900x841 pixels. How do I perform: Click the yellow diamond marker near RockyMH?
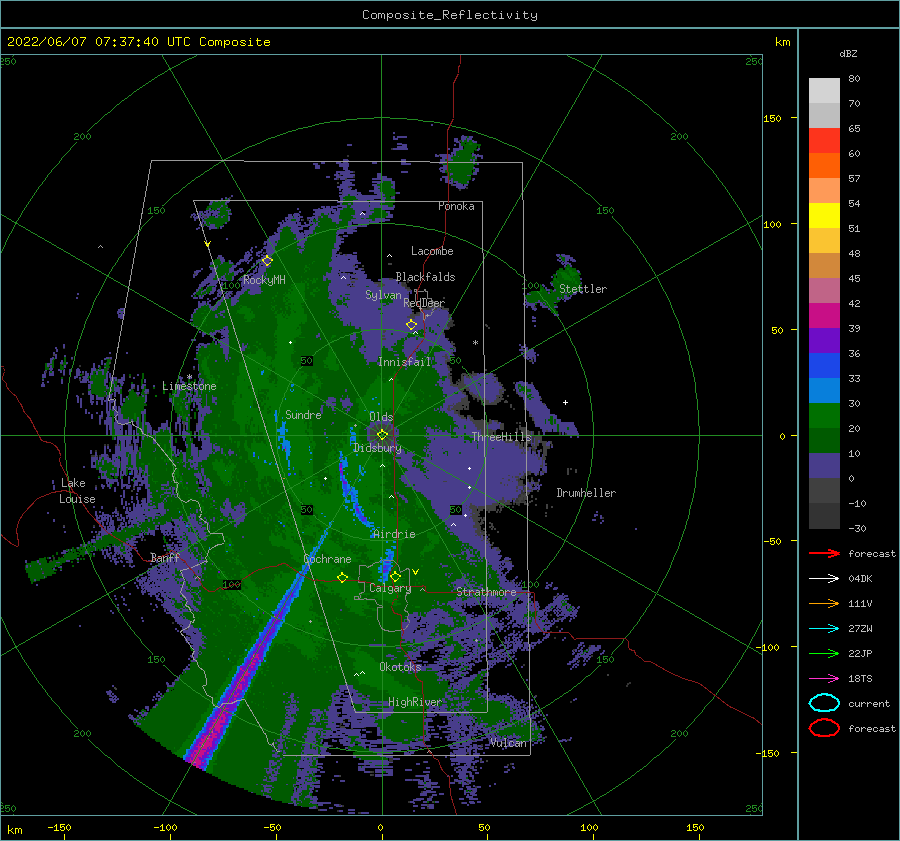pyautogui.click(x=267, y=261)
